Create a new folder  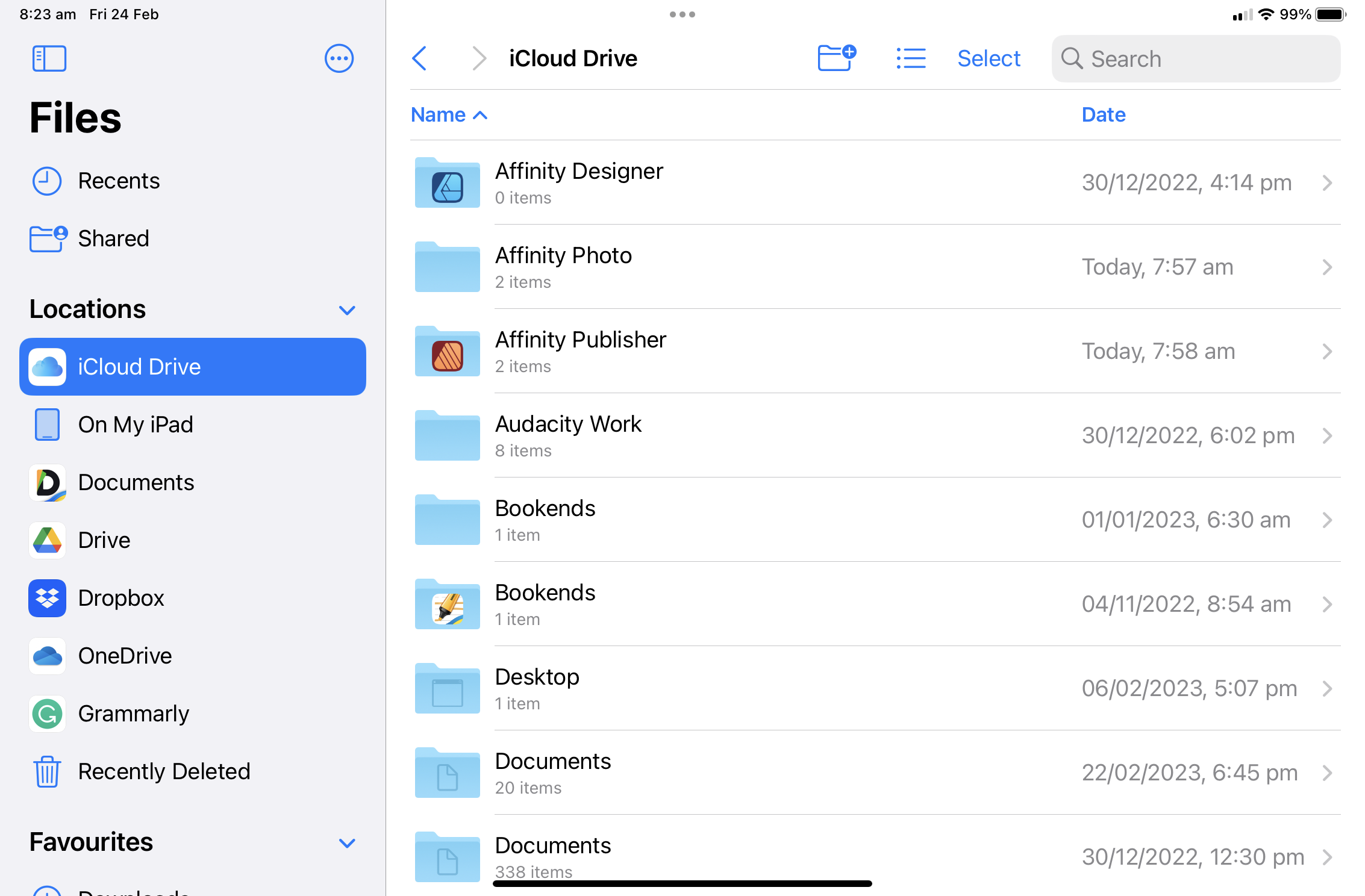[x=836, y=58]
